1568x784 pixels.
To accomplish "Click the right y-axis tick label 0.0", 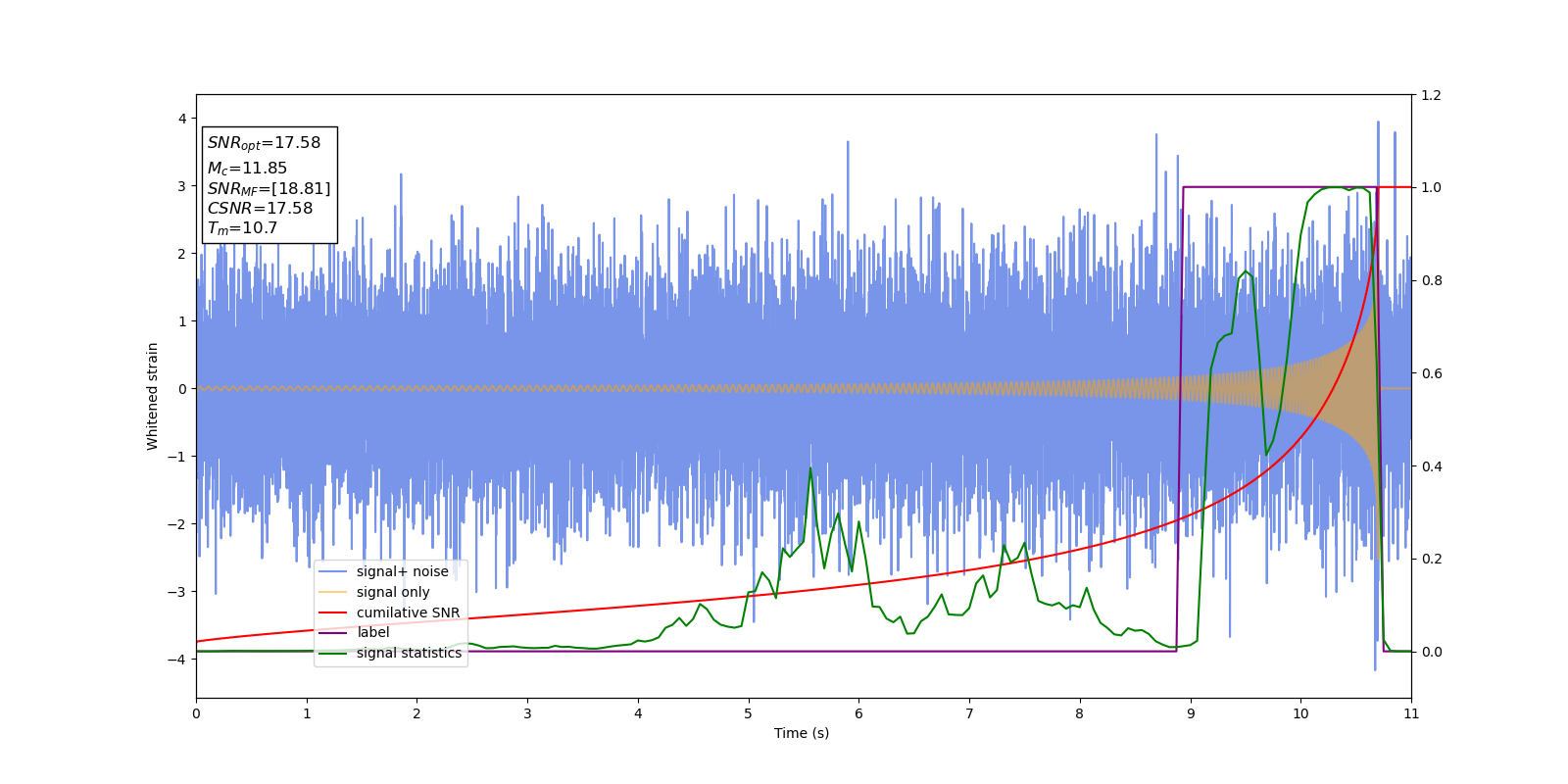I will coord(1431,652).
